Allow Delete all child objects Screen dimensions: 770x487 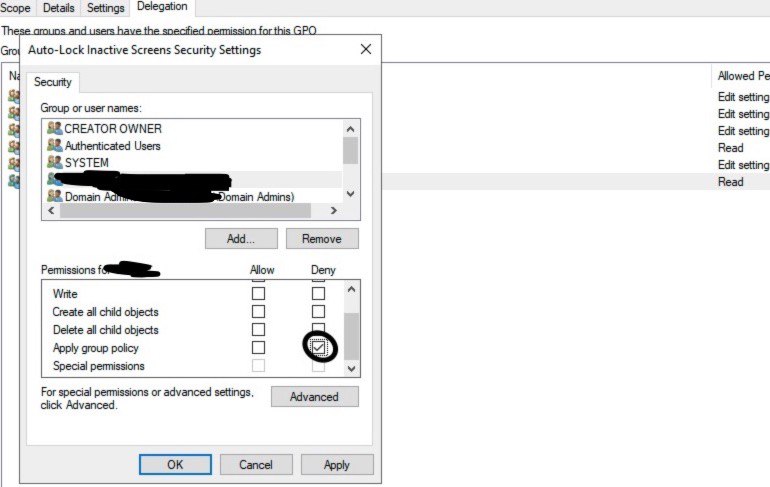coord(258,329)
